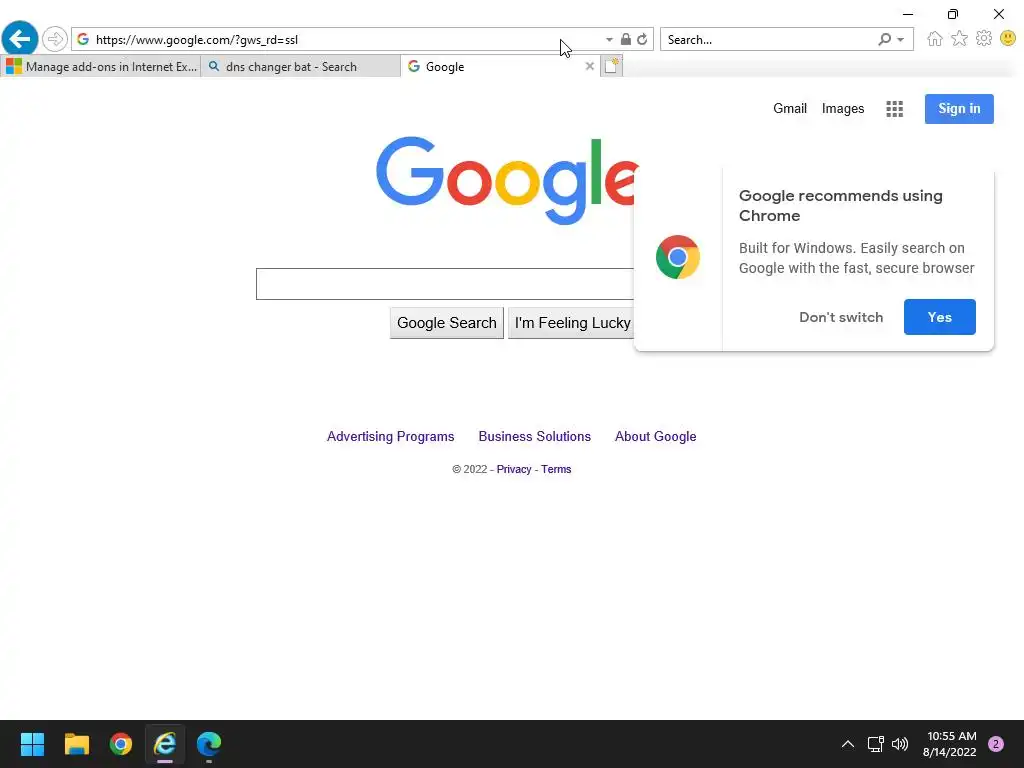Click the volume speaker tray icon
1024x768 pixels.
pos(900,744)
